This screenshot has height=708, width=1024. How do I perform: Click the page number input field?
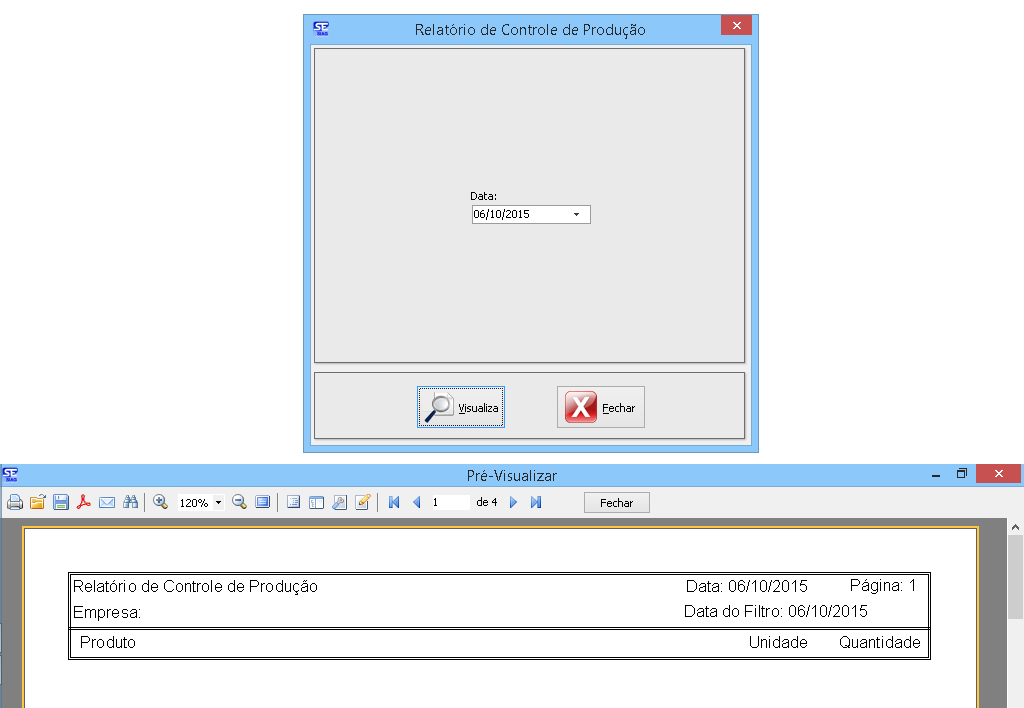click(449, 502)
